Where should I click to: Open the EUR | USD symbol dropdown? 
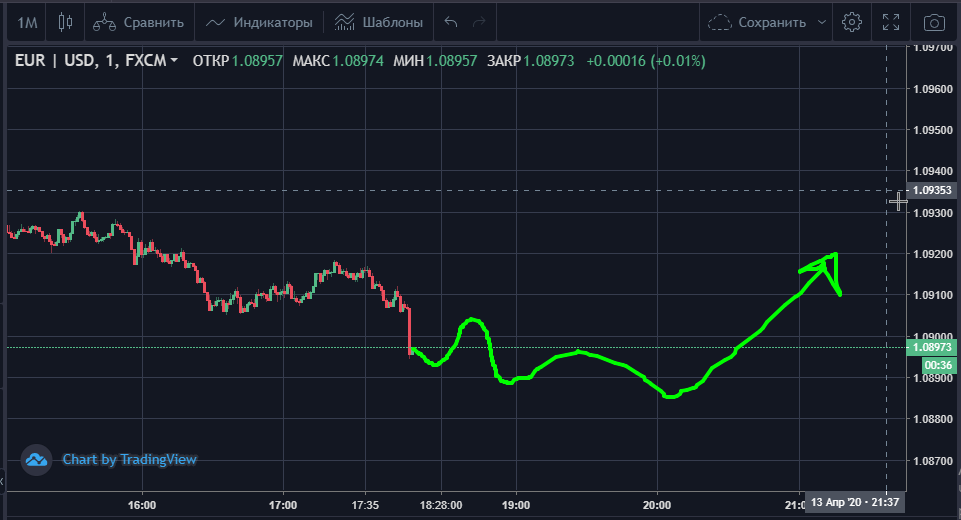click(96, 61)
